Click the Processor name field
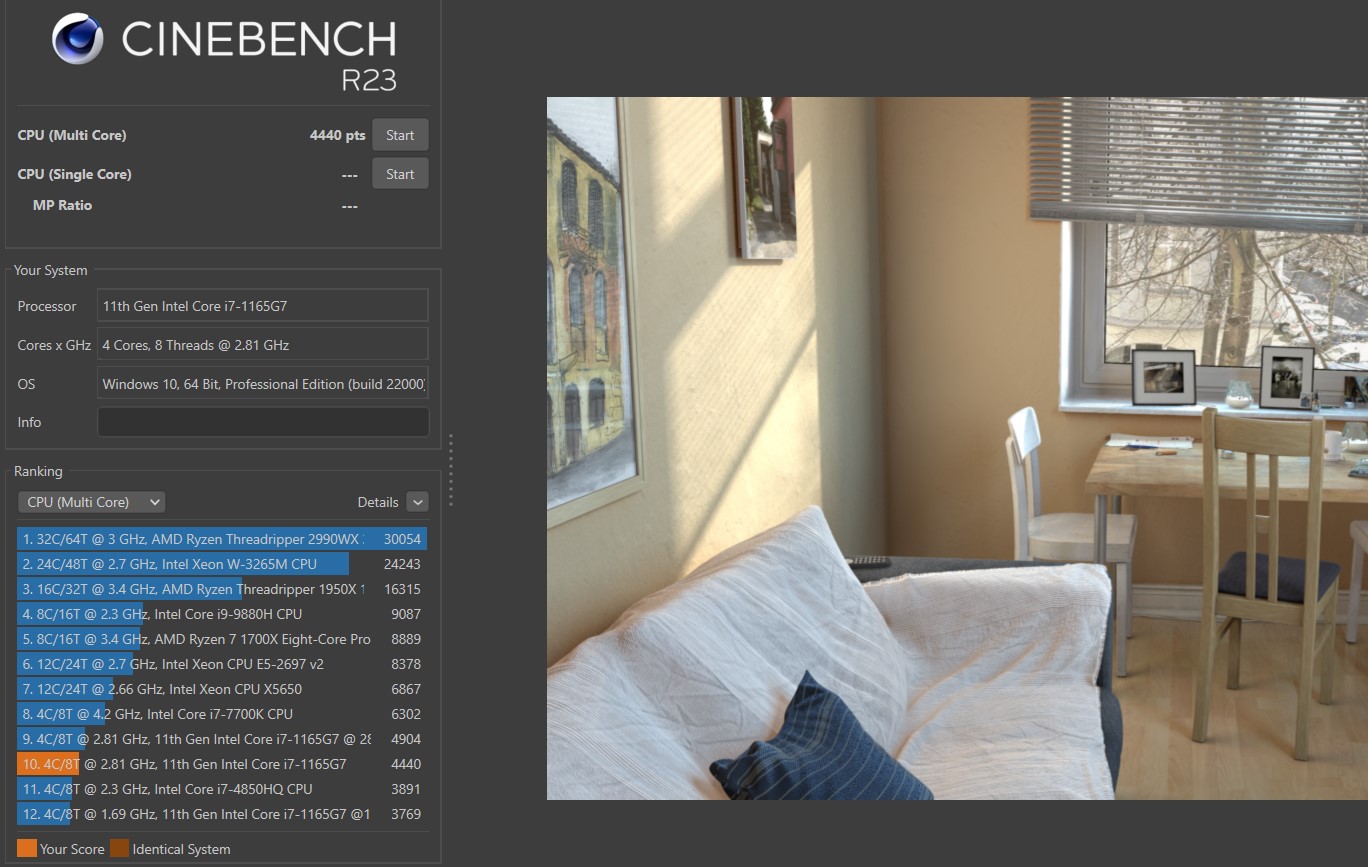The image size is (1368, 867). point(262,306)
